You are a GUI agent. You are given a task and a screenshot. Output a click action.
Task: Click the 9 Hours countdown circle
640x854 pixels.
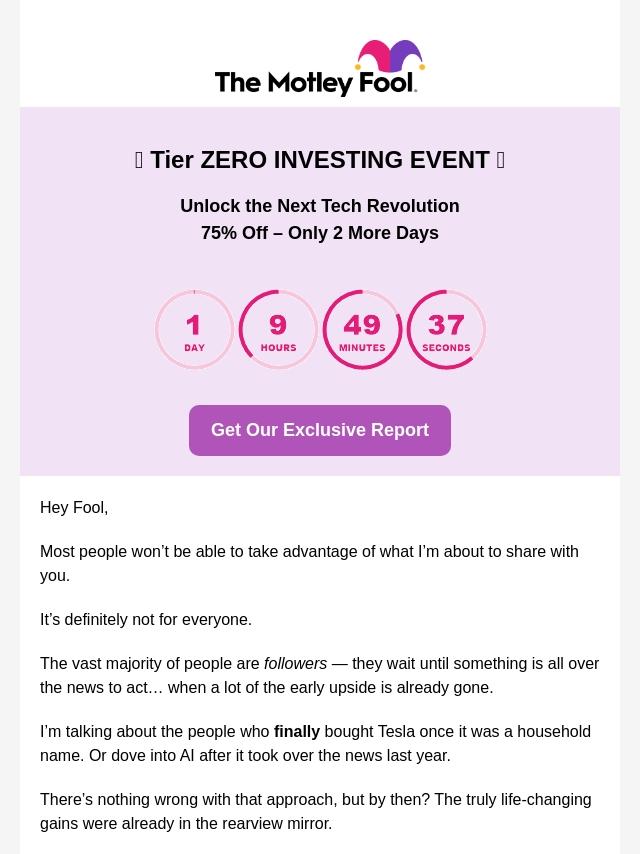click(x=278, y=330)
